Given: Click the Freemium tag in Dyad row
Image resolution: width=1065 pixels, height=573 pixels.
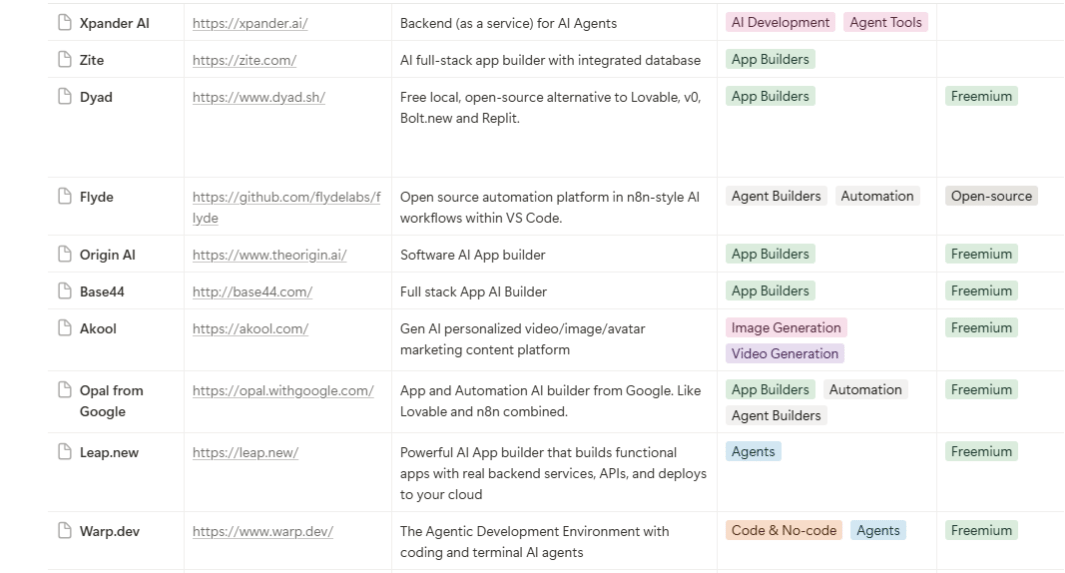Looking at the screenshot, I should (x=981, y=96).
